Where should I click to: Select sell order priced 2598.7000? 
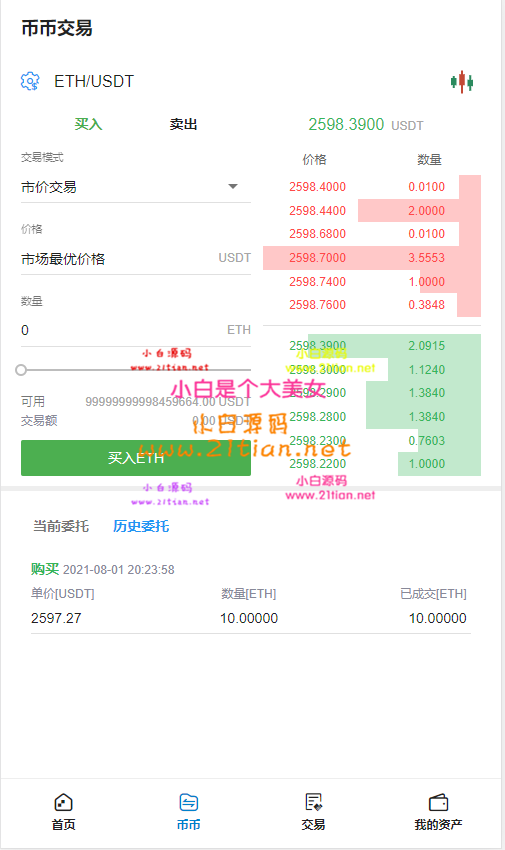pyautogui.click(x=372, y=257)
